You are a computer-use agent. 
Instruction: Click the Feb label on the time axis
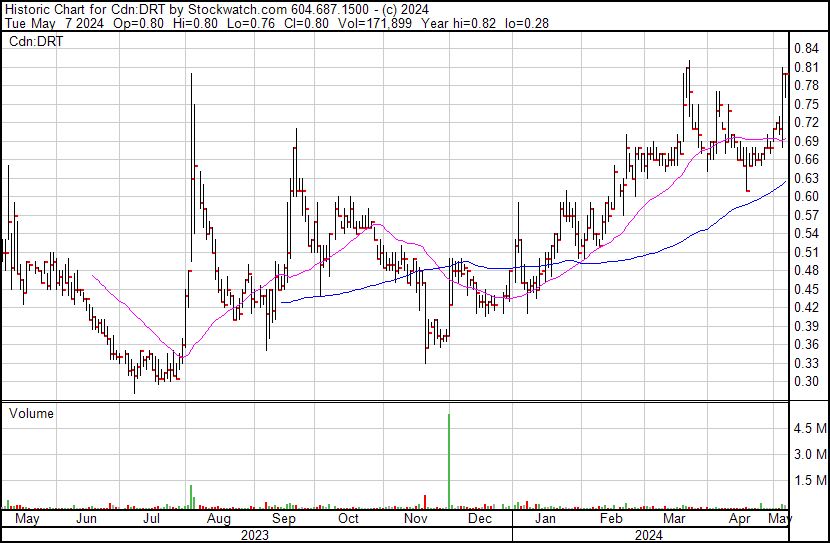[x=610, y=520]
